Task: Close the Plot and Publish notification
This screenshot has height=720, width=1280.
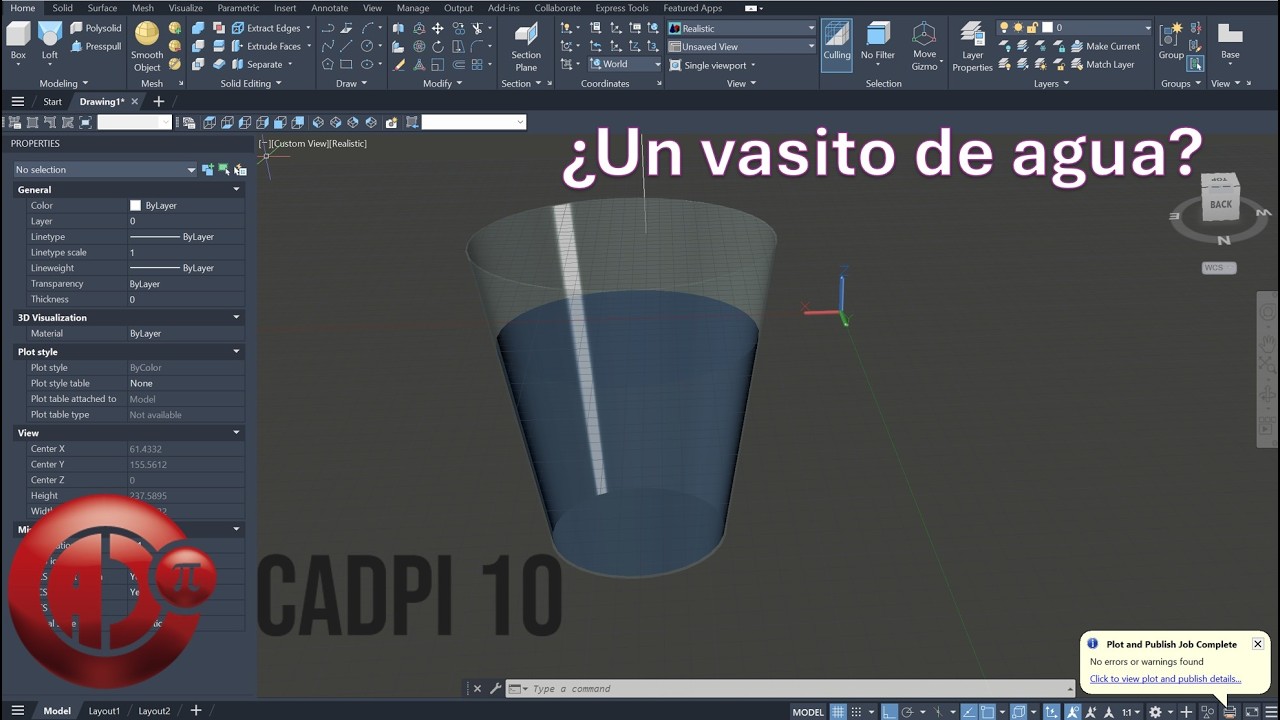Action: click(1258, 644)
